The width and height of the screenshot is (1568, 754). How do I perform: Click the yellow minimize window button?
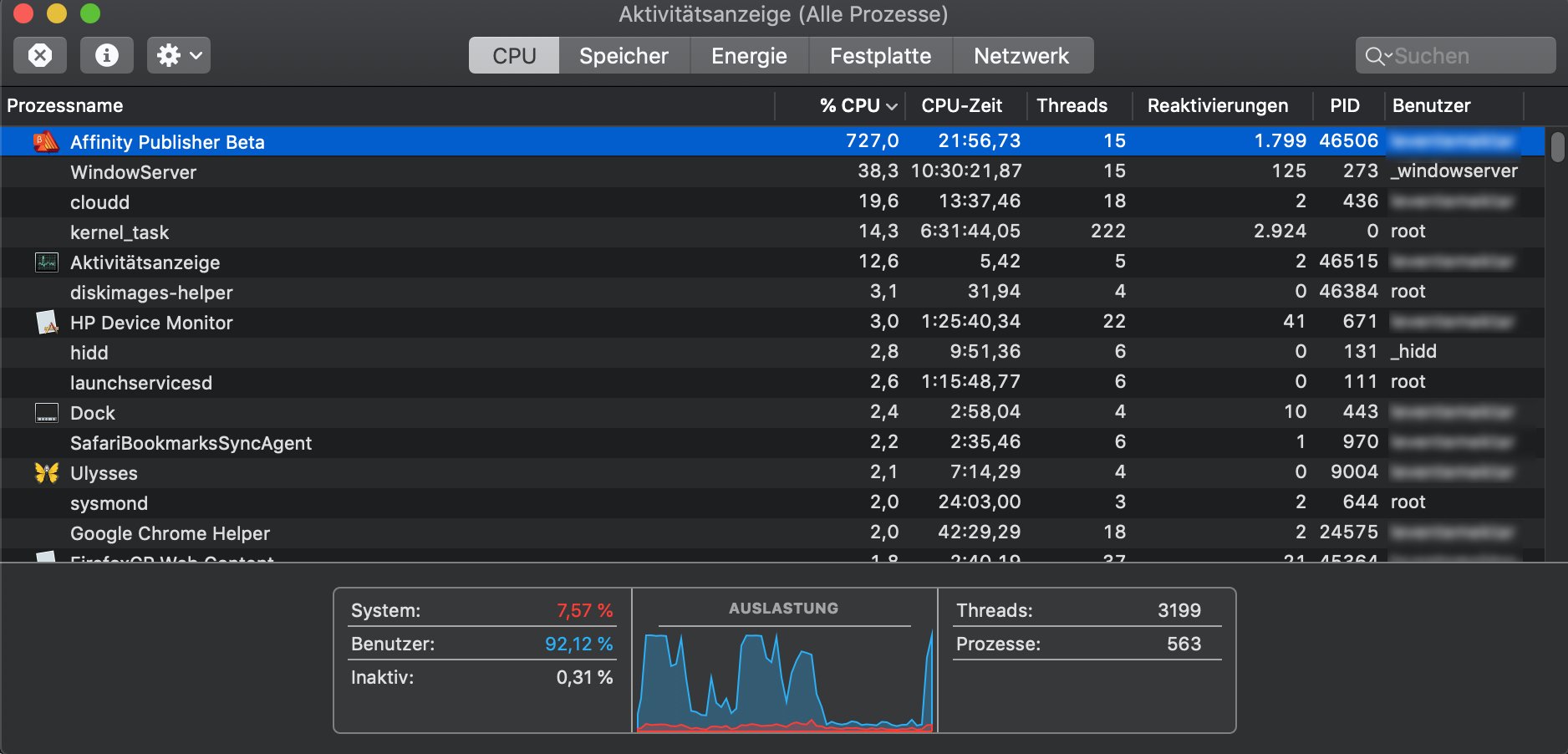(57, 13)
